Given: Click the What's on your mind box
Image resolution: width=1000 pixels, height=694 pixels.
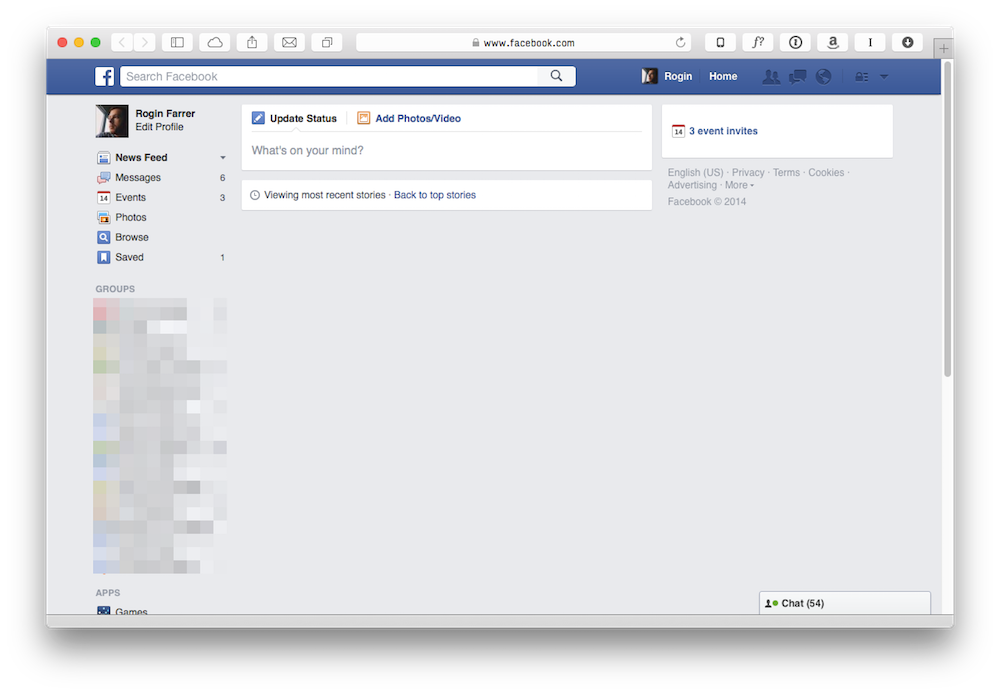Looking at the screenshot, I should (x=446, y=151).
